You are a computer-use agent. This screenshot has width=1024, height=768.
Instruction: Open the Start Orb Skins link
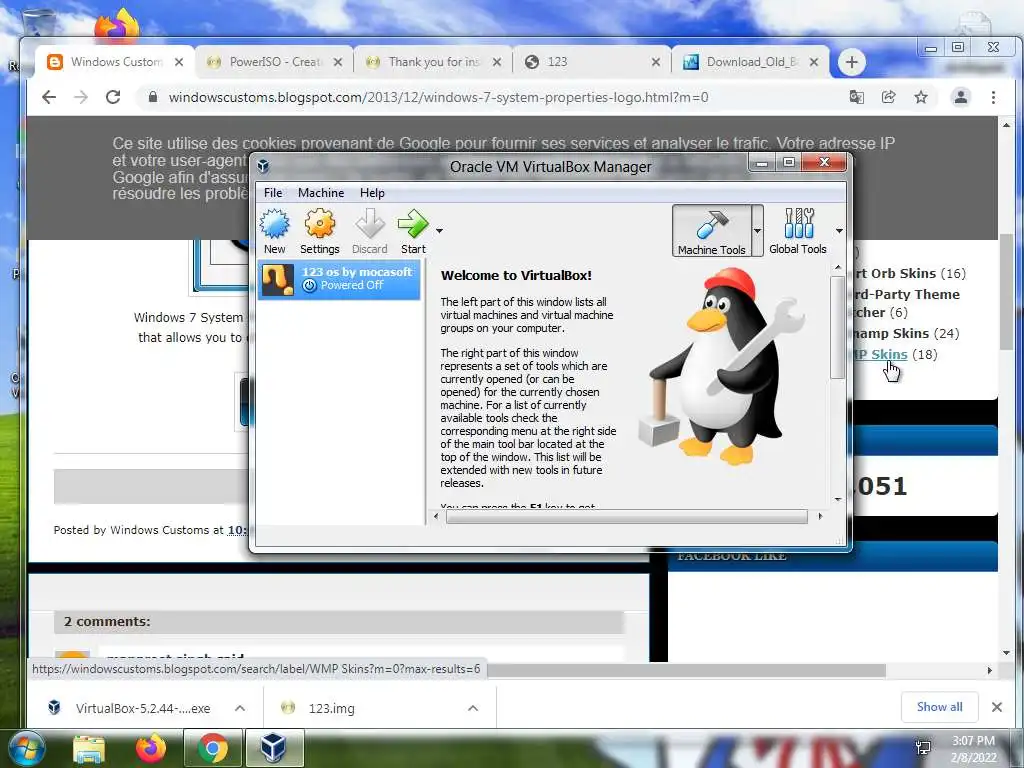895,273
